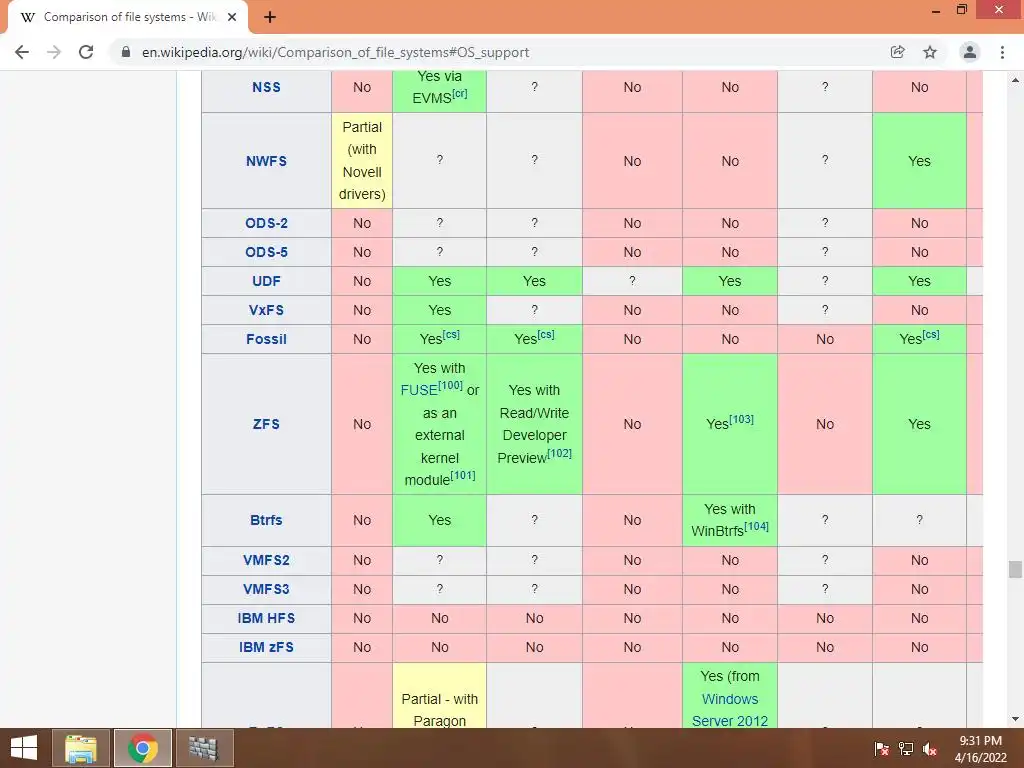The image size is (1024, 768).
Task: Open the Windows Server 2012 link
Action: (730, 710)
